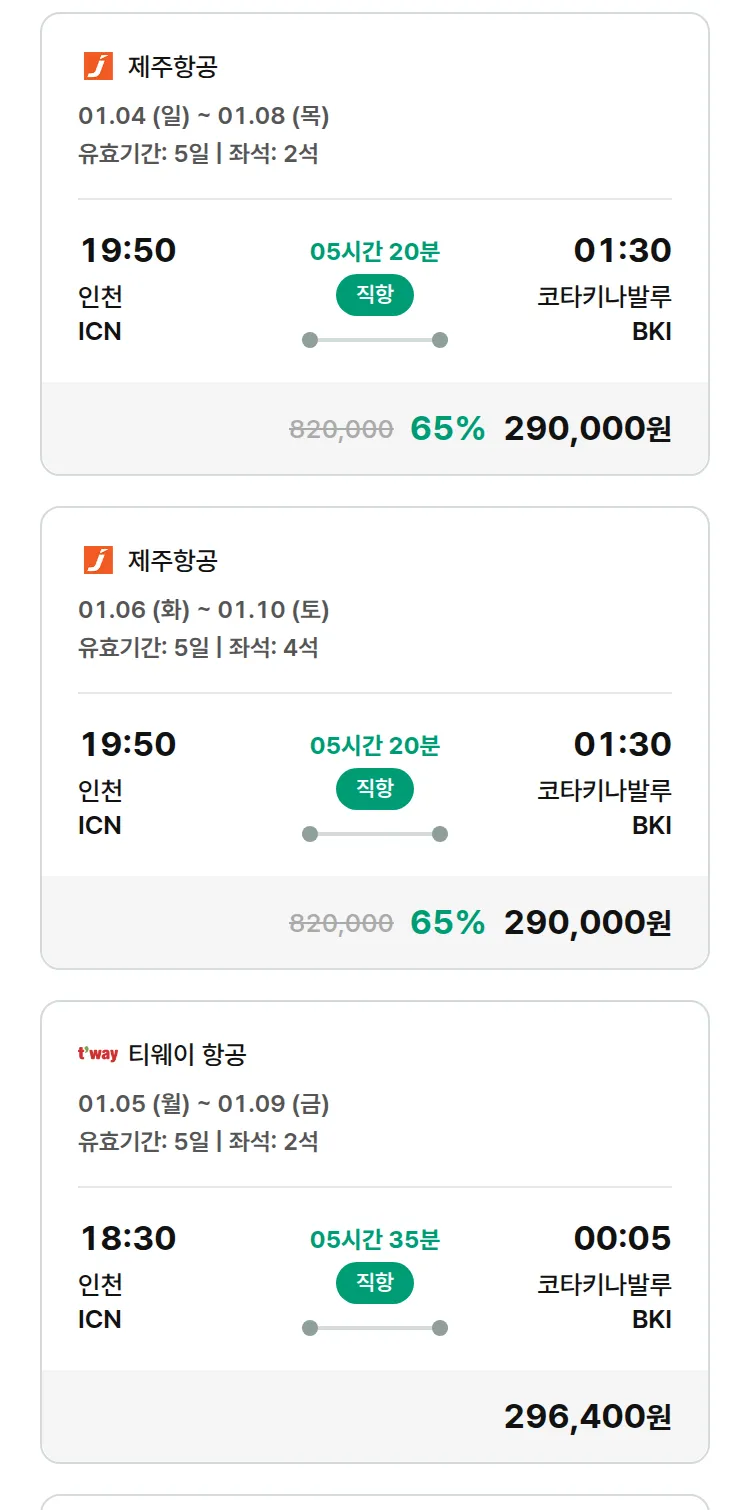Tap 직항 badge on the 18:30 flight
This screenshot has width=750, height=1510.
click(x=374, y=1283)
